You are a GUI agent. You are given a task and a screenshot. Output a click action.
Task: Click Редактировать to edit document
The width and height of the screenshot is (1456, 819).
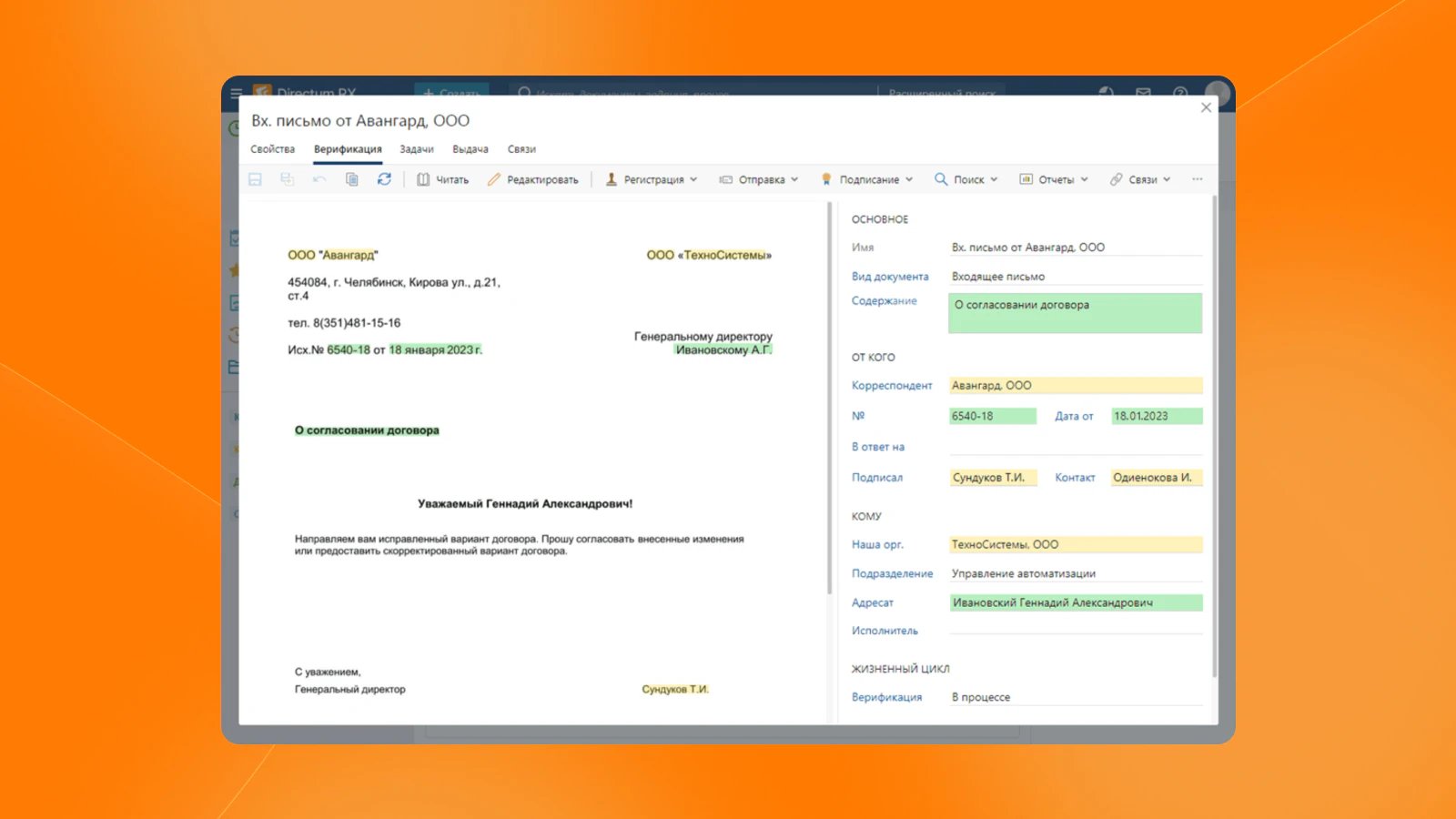click(533, 180)
